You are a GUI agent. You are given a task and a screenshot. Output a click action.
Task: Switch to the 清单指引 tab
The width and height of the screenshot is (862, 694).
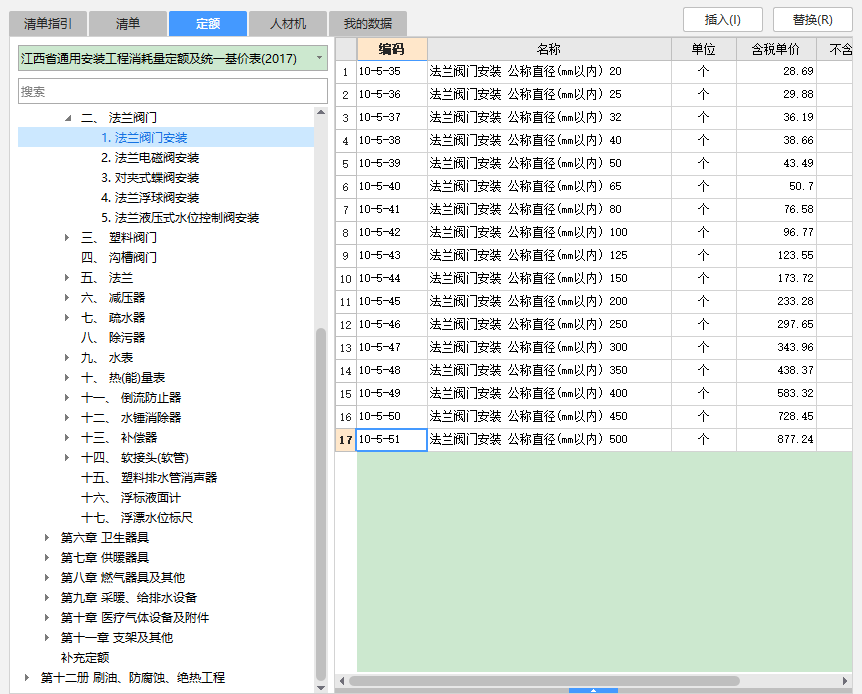point(47,23)
